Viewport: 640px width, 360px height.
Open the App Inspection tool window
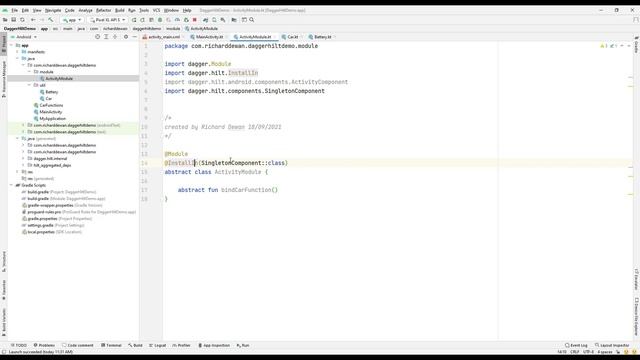pos(214,345)
